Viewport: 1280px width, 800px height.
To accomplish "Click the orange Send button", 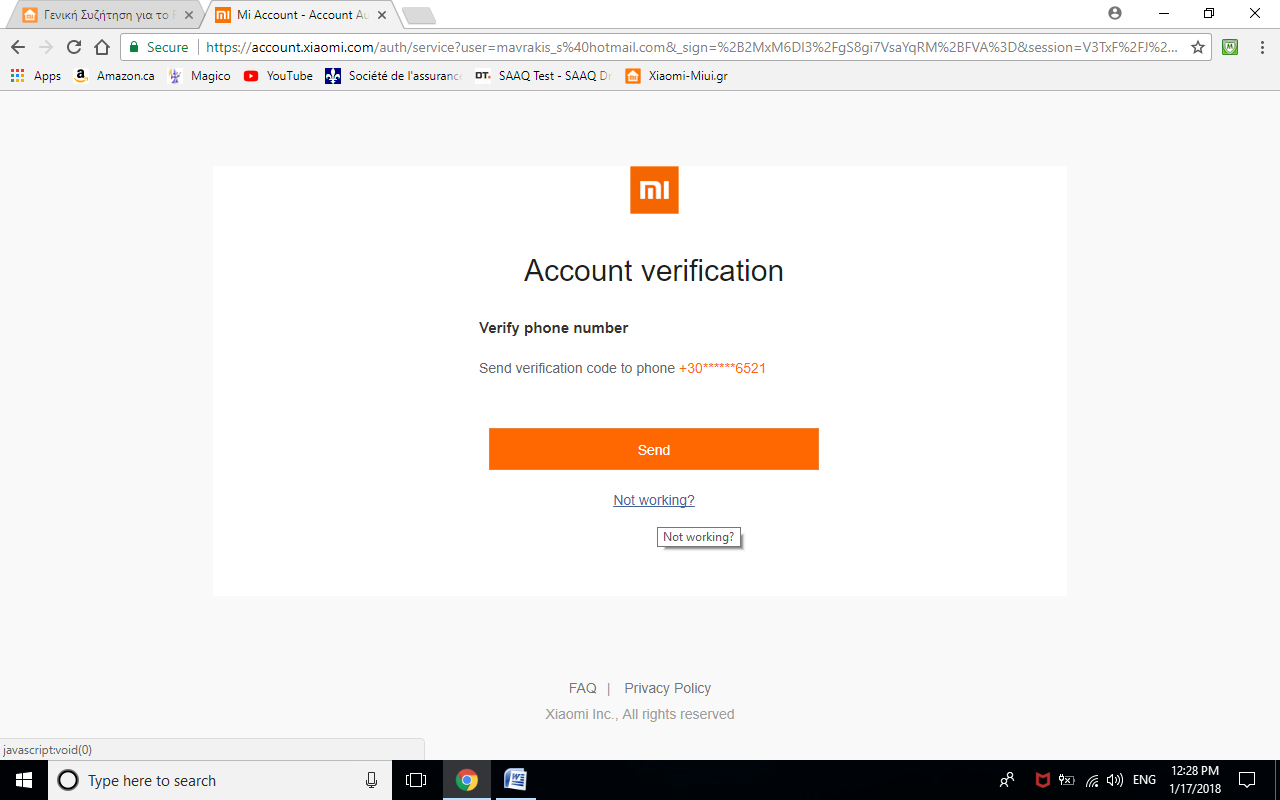I will pos(654,449).
